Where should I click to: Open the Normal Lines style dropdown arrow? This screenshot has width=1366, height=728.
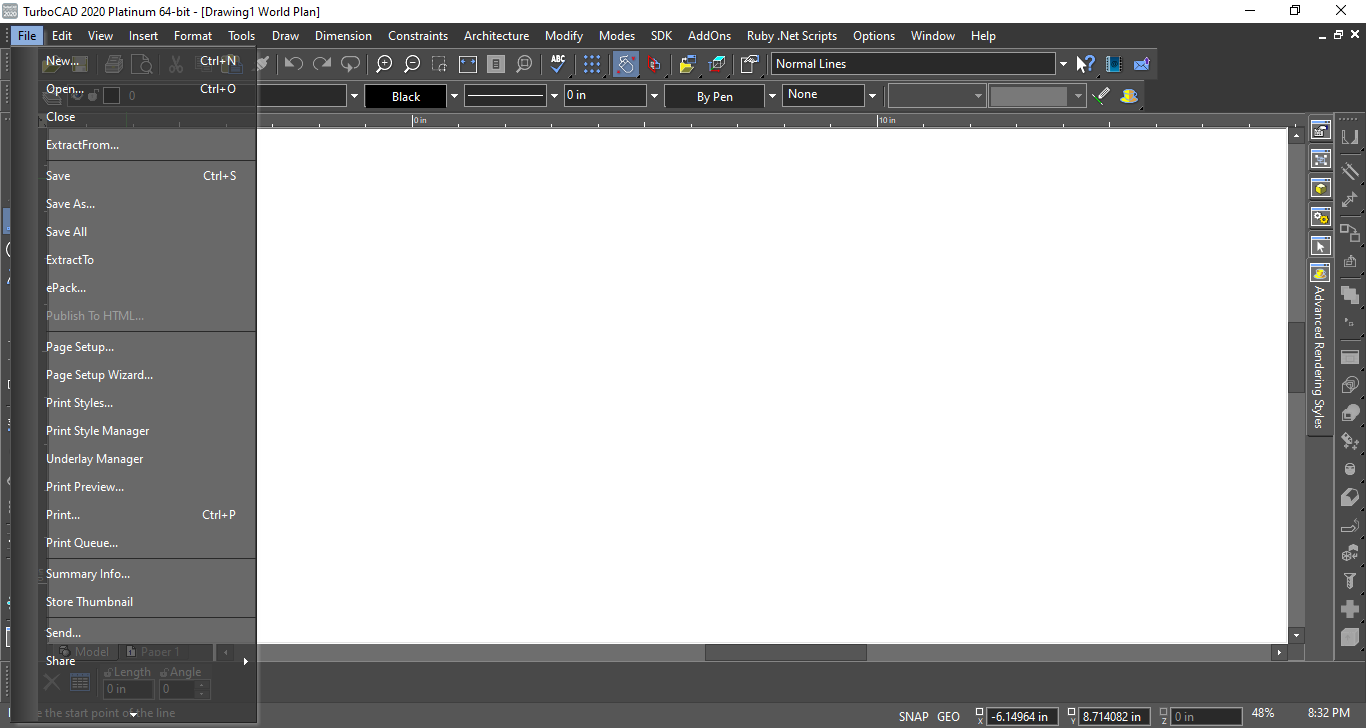pyautogui.click(x=1062, y=64)
